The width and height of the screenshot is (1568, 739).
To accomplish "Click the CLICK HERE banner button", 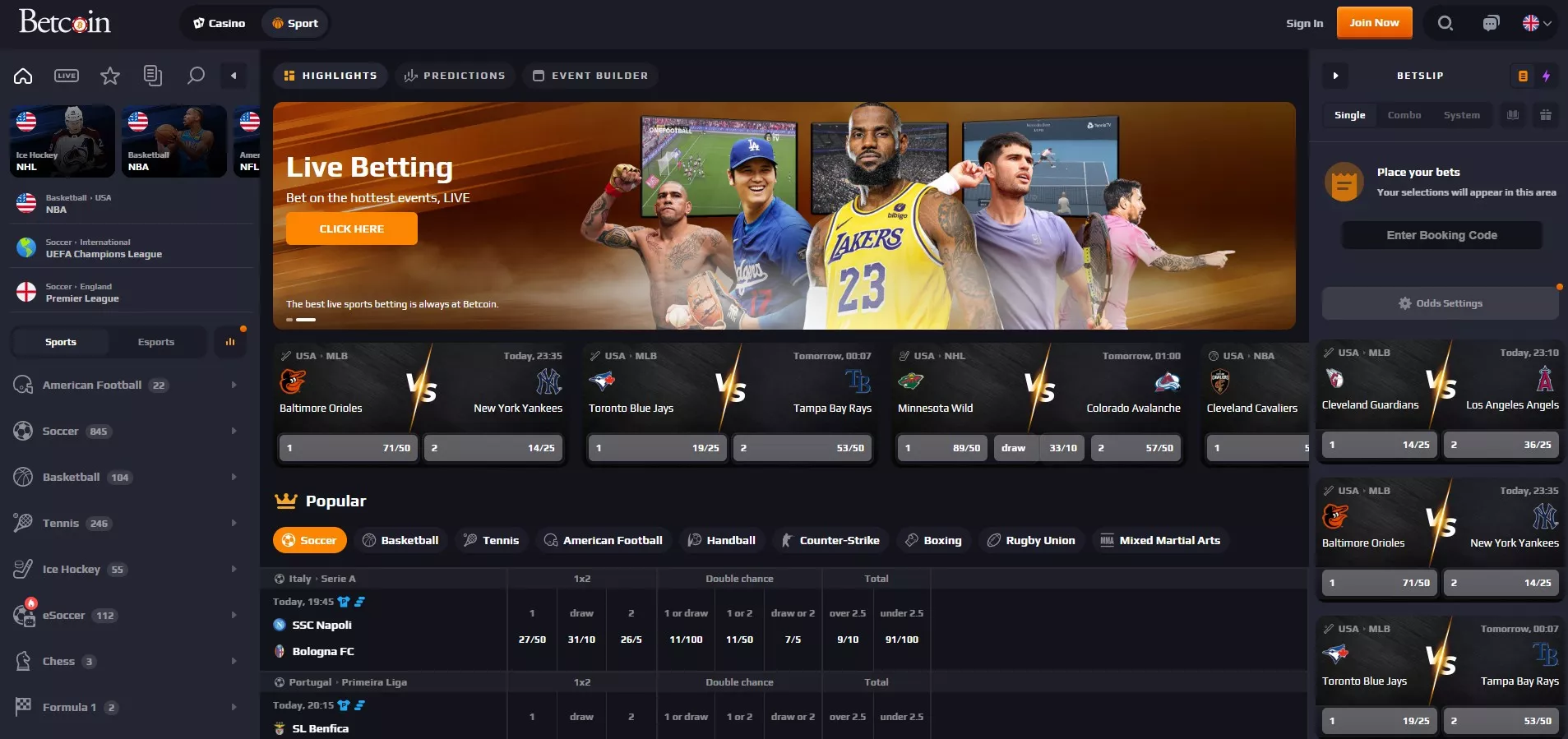I will [352, 229].
